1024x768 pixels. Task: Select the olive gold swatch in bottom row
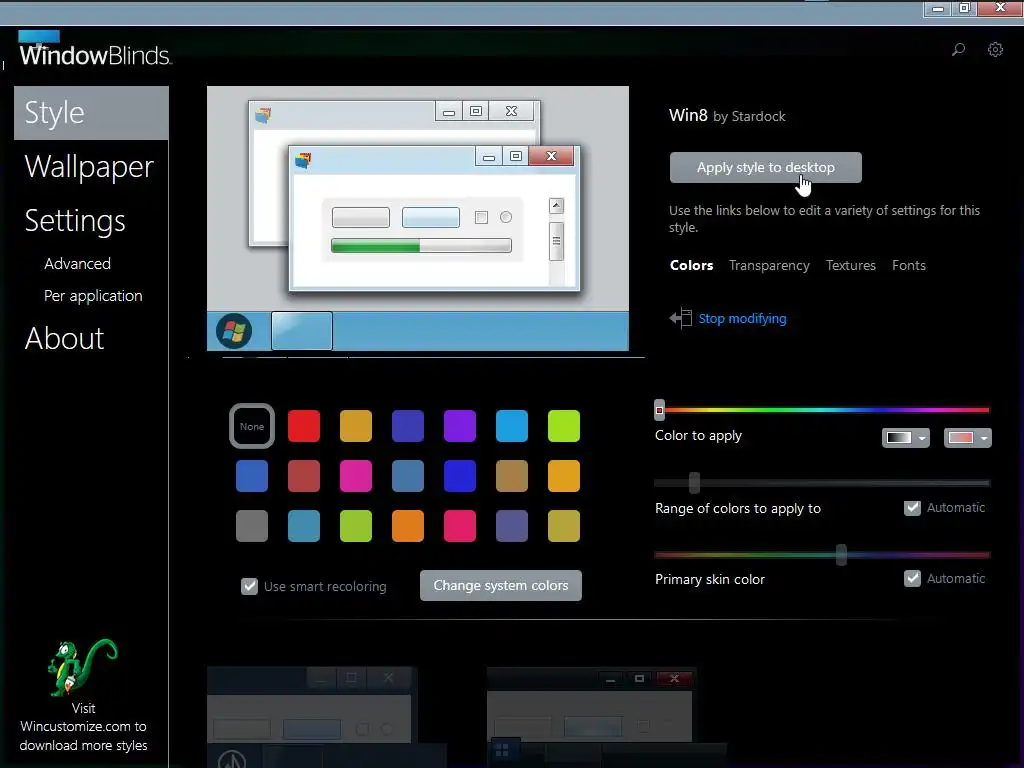[x=564, y=526]
